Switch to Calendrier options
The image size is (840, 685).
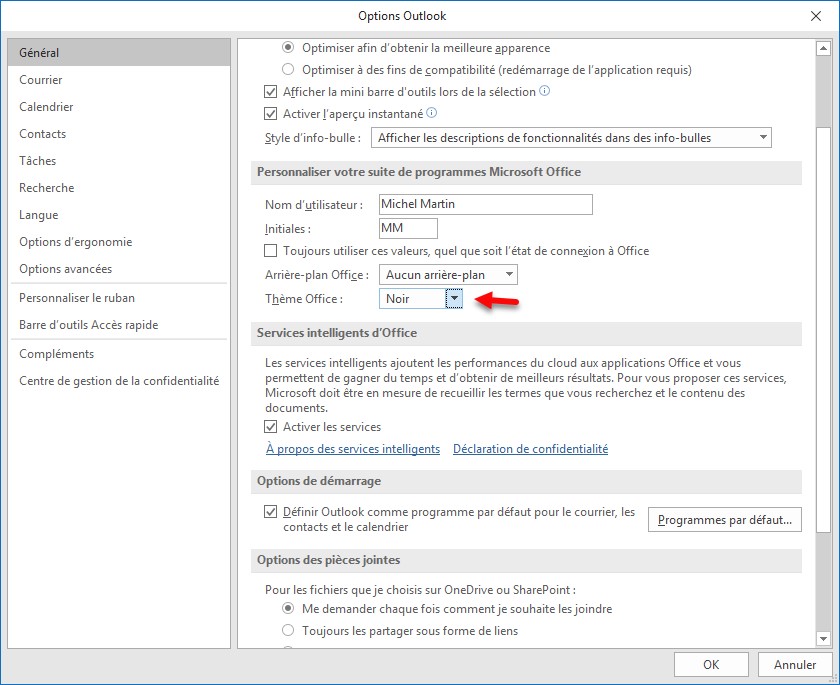[x=119, y=107]
